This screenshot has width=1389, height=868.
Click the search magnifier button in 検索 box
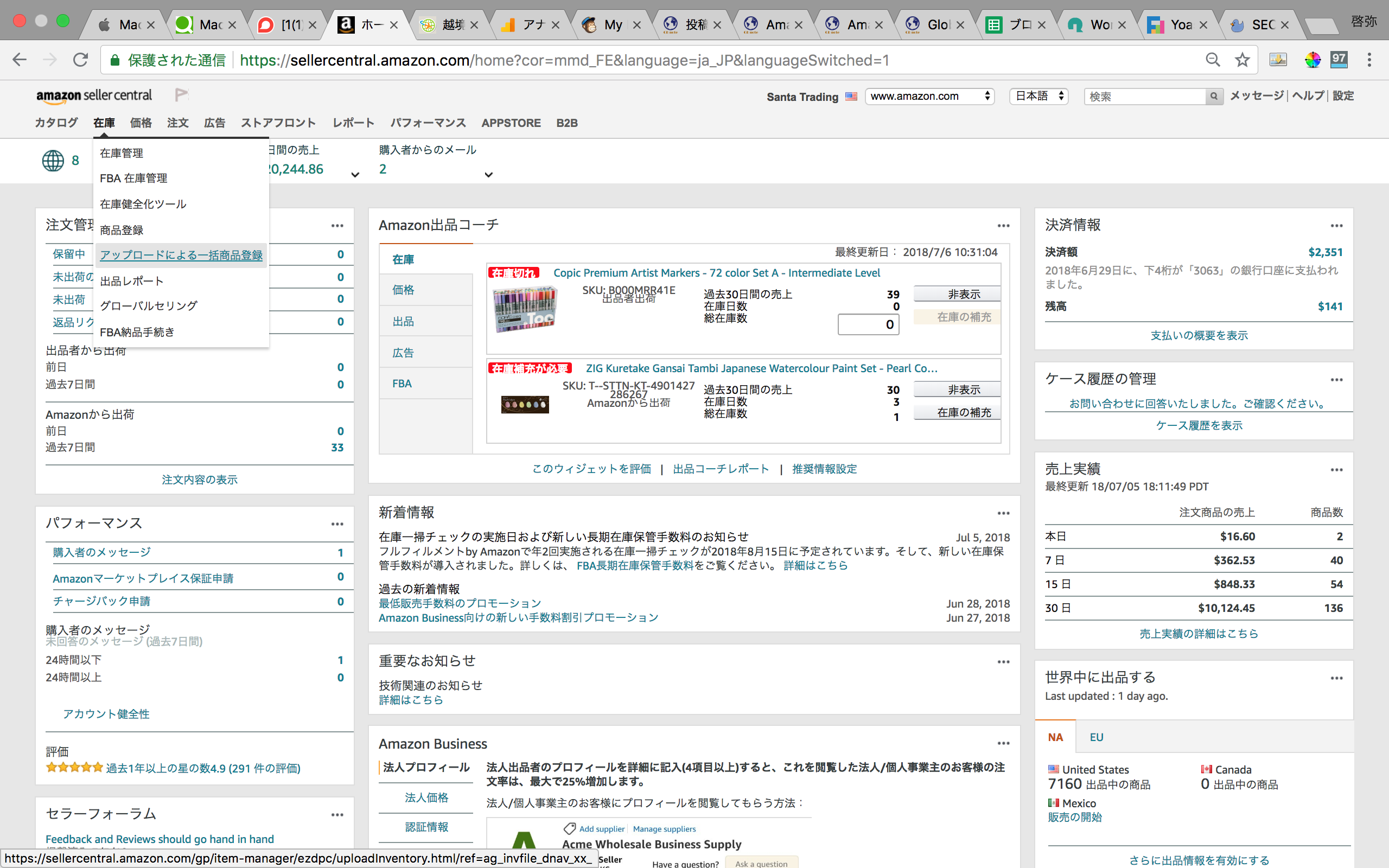1213,97
